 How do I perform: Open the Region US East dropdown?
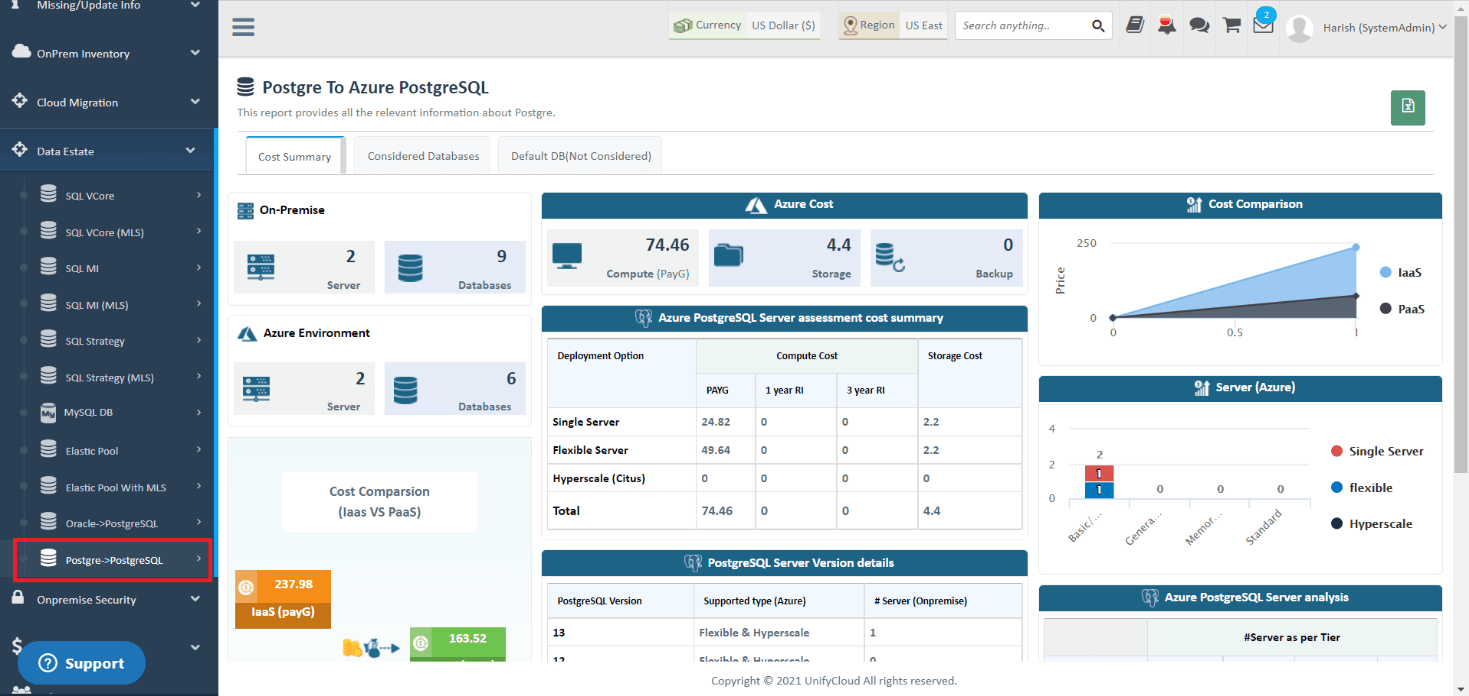coord(893,26)
